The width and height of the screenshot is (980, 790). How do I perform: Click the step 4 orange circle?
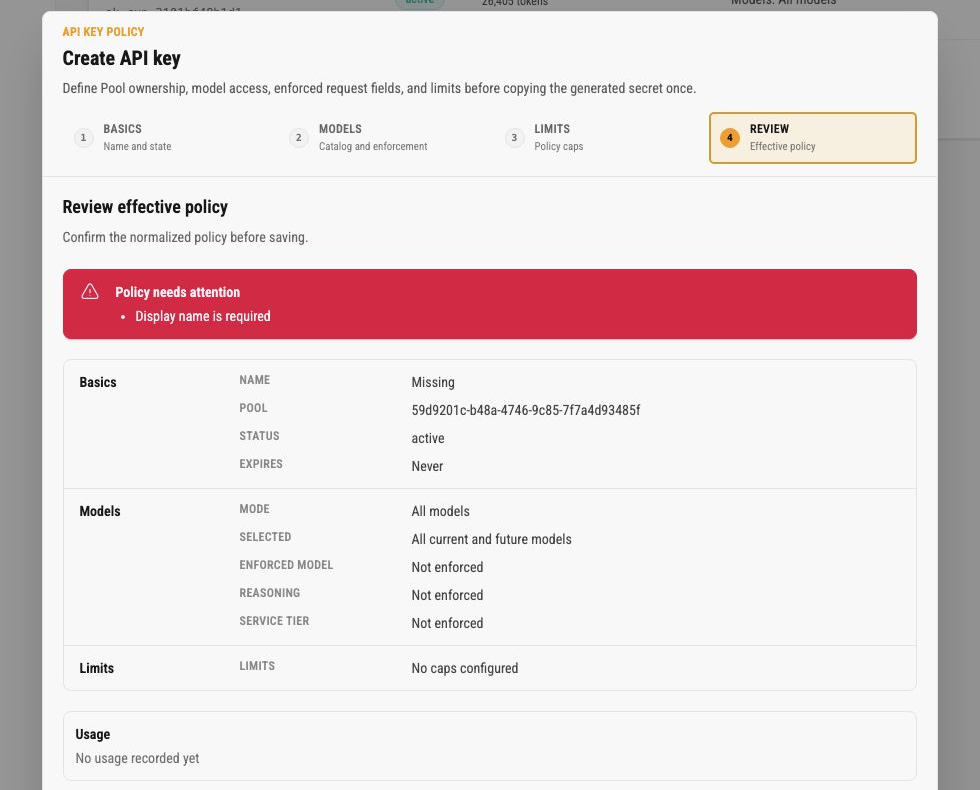(730, 138)
